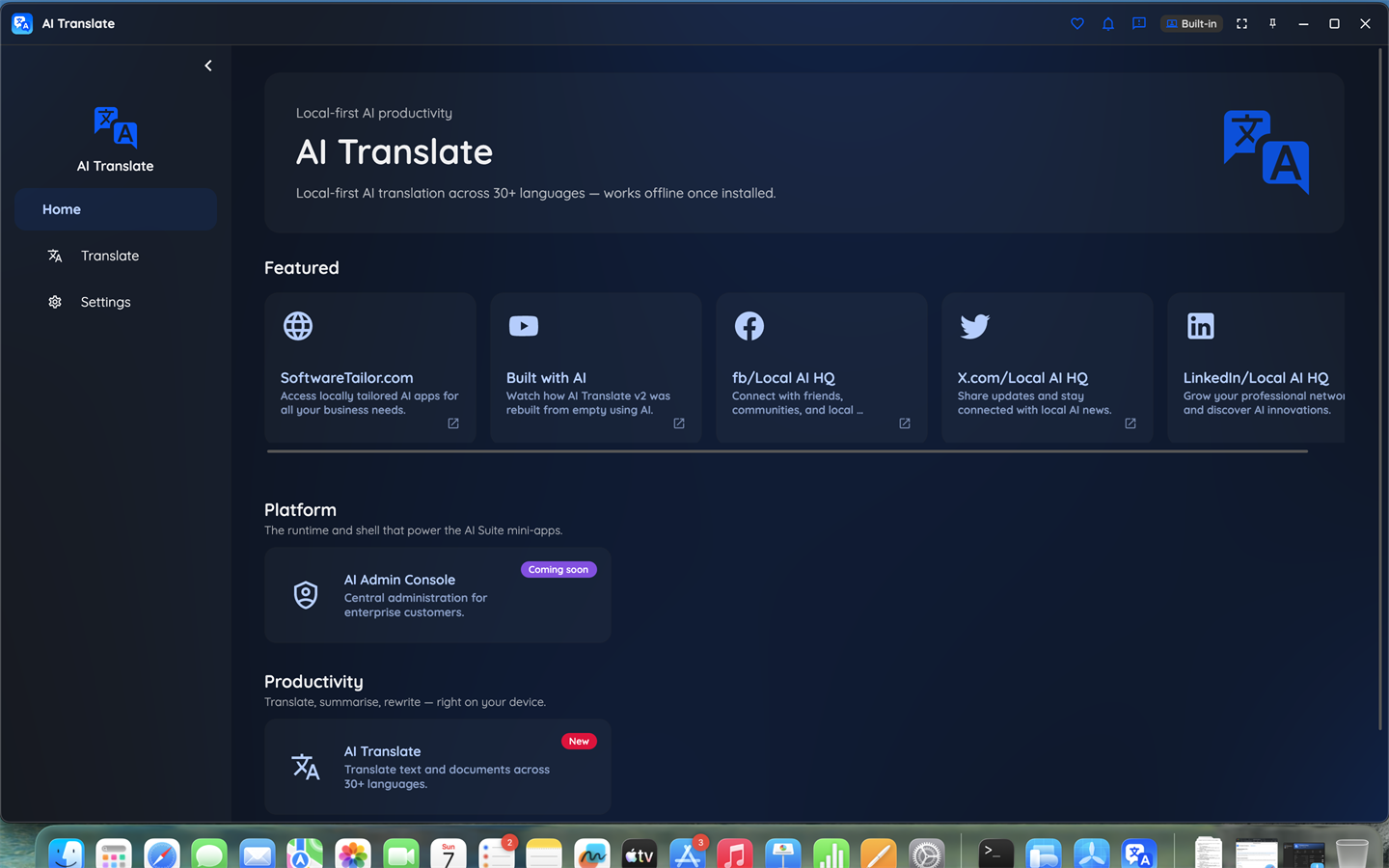The image size is (1389, 868).
Task: Open App Store from the Dock
Action: point(688,854)
